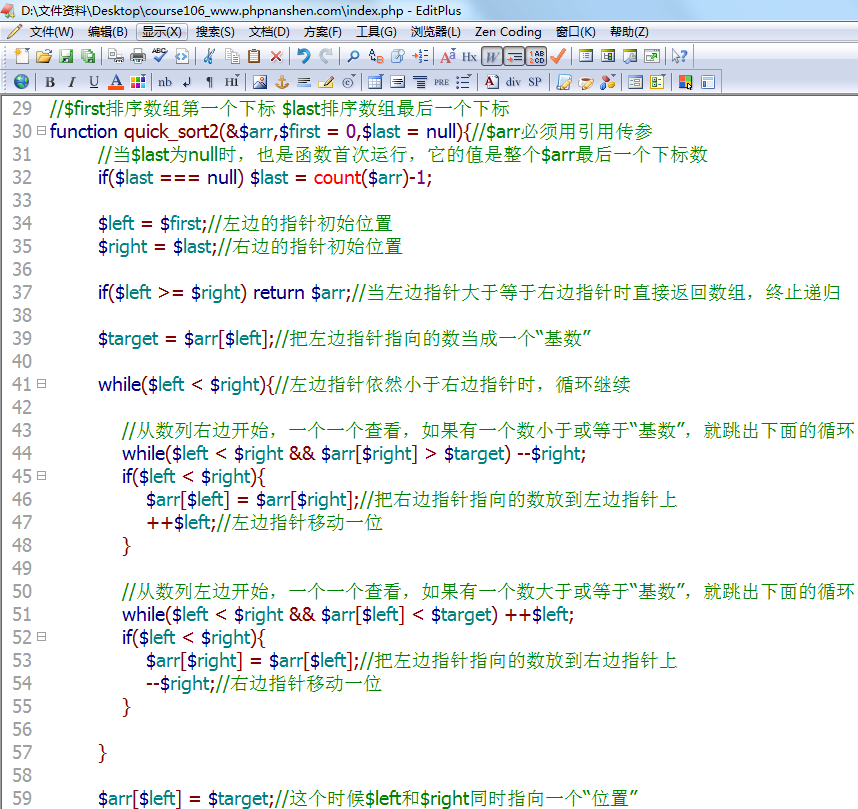Image resolution: width=858 pixels, height=809 pixels.
Task: Open the Zen Coding menu
Action: [x=508, y=32]
